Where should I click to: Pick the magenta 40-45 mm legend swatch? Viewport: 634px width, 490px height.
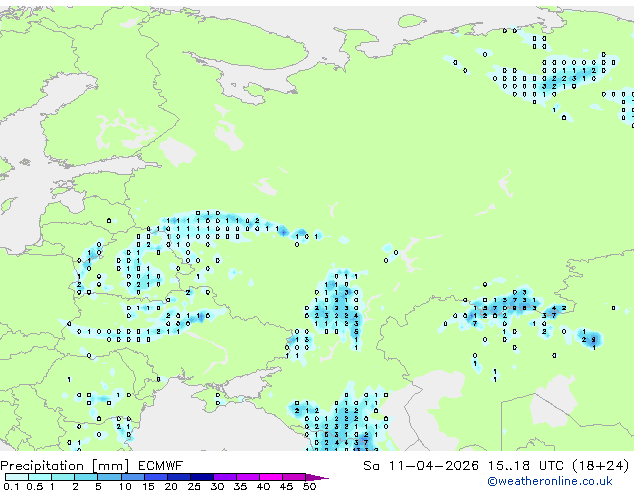pos(273,477)
